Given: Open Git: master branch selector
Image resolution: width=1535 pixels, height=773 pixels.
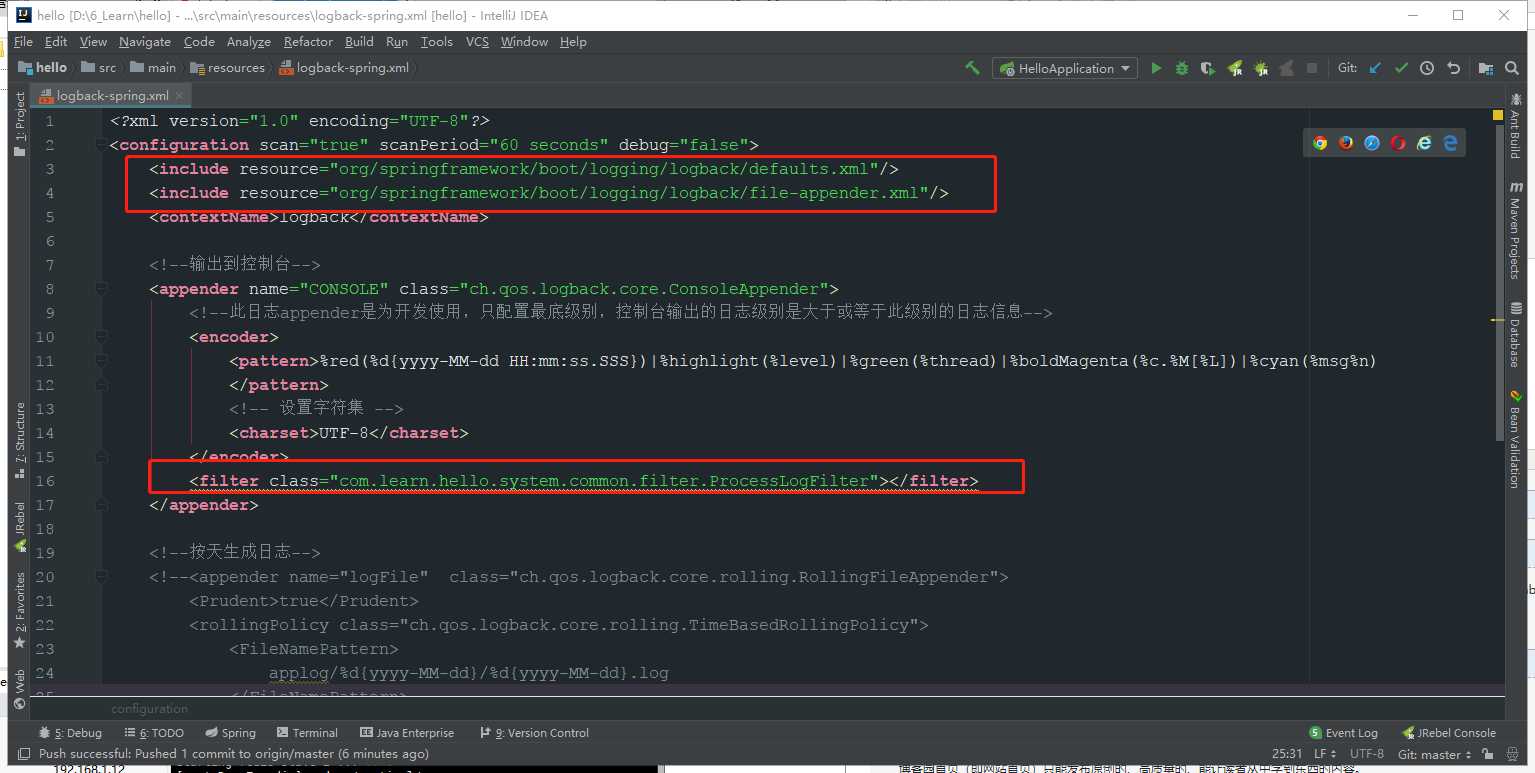Looking at the screenshot, I should (1435, 754).
